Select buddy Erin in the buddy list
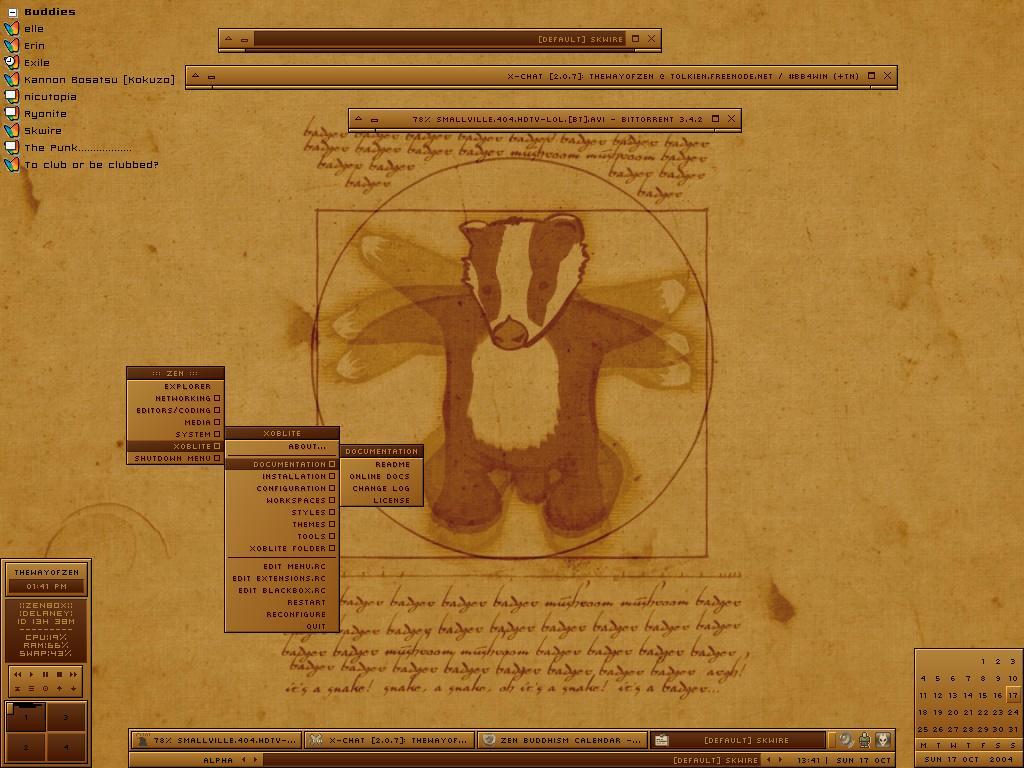 [x=35, y=46]
